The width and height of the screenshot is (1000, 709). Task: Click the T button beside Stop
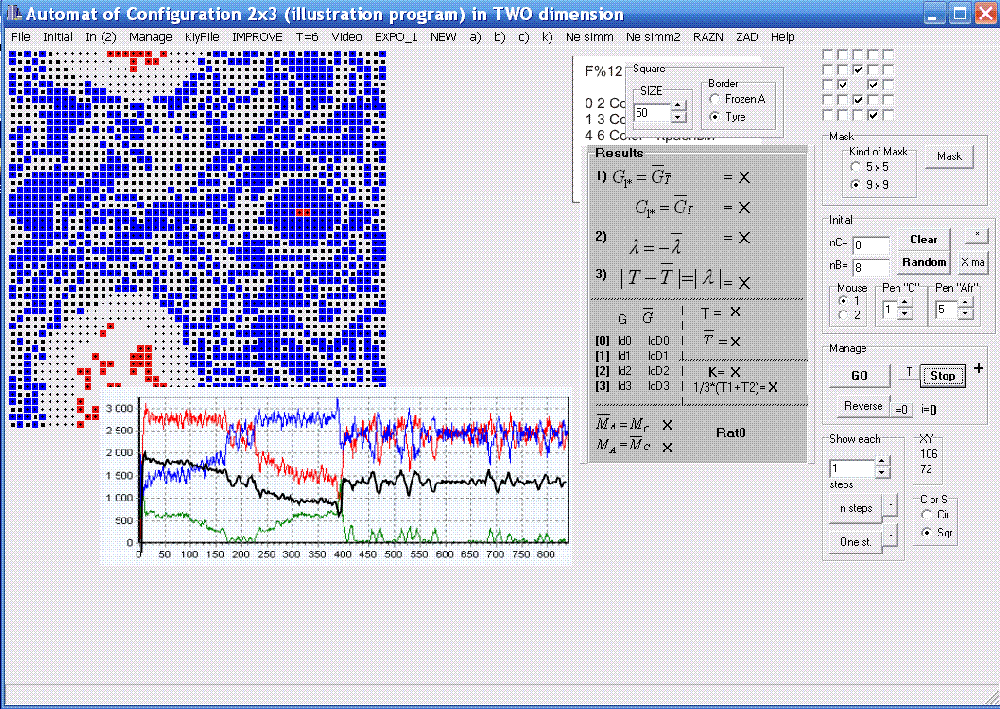pos(909,372)
